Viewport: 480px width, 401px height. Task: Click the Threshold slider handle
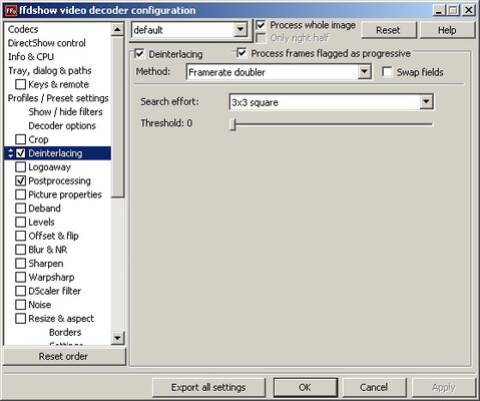[x=233, y=124]
